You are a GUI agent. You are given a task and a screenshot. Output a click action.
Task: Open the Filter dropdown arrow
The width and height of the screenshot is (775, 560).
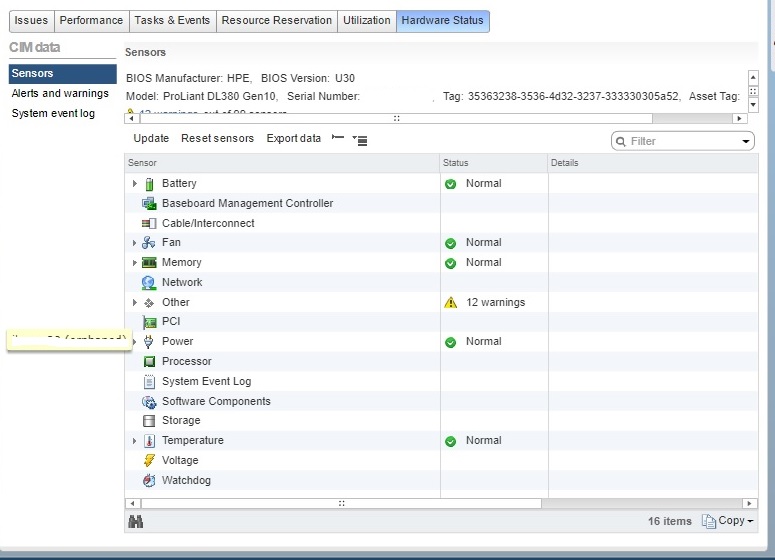(x=746, y=142)
